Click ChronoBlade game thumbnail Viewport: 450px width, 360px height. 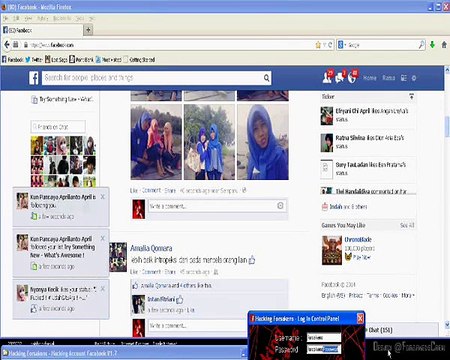(x=332, y=250)
